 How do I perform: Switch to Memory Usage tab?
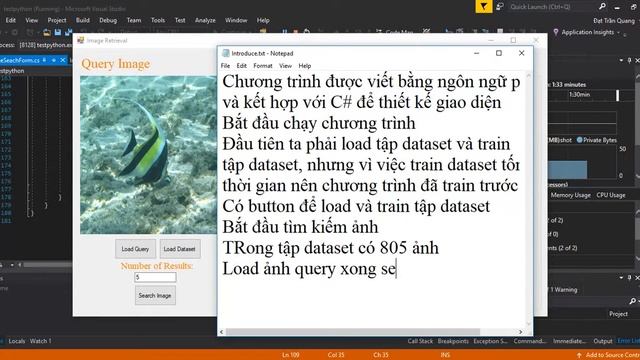570,195
